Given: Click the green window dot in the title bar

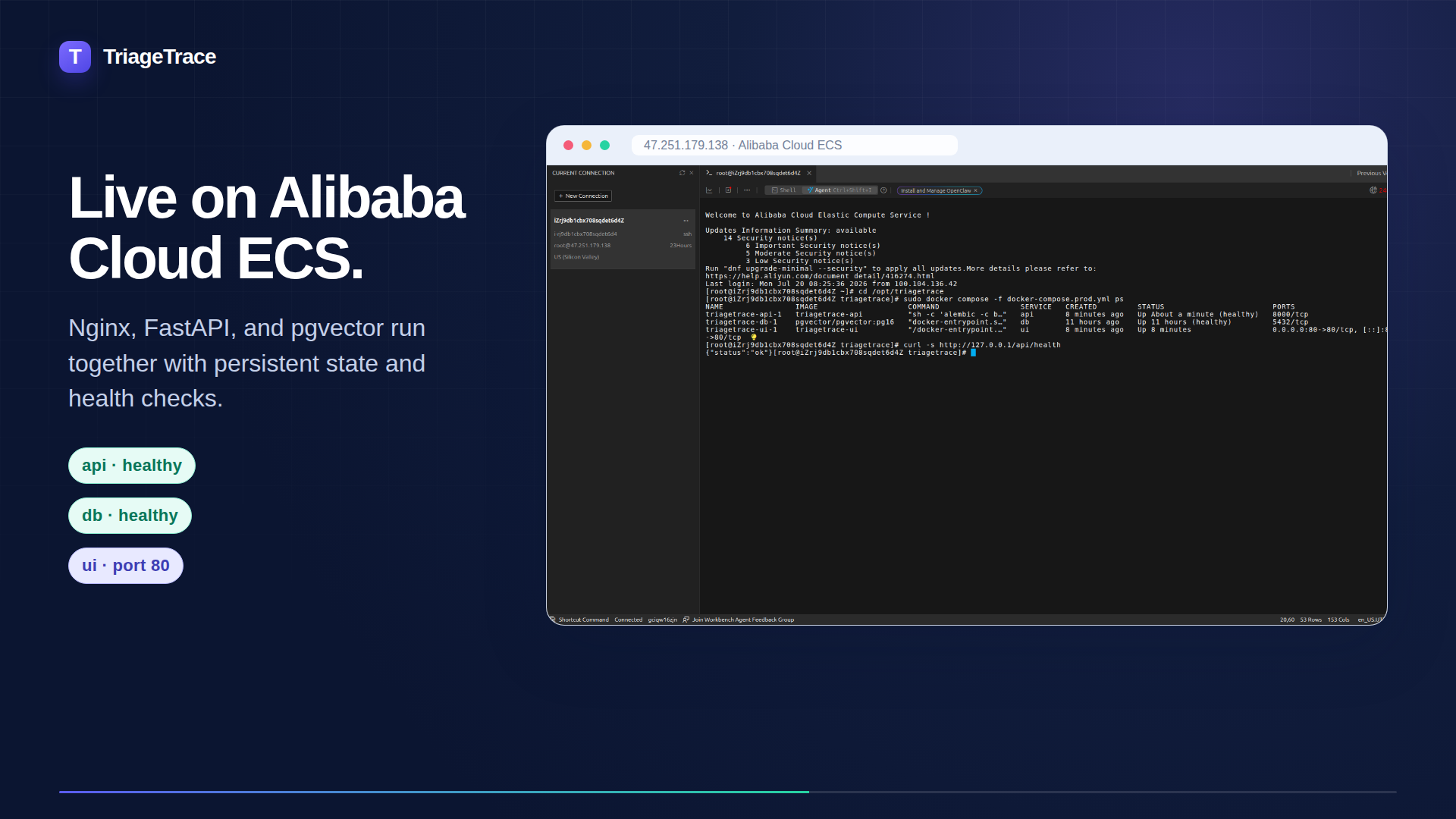Looking at the screenshot, I should (604, 145).
